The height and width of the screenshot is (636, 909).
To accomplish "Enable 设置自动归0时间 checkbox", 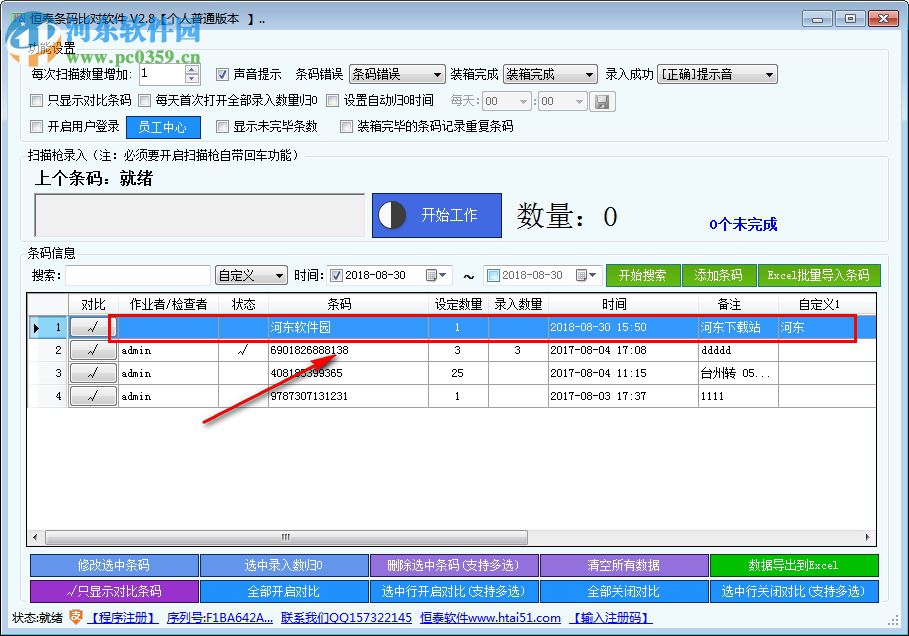I will 332,100.
